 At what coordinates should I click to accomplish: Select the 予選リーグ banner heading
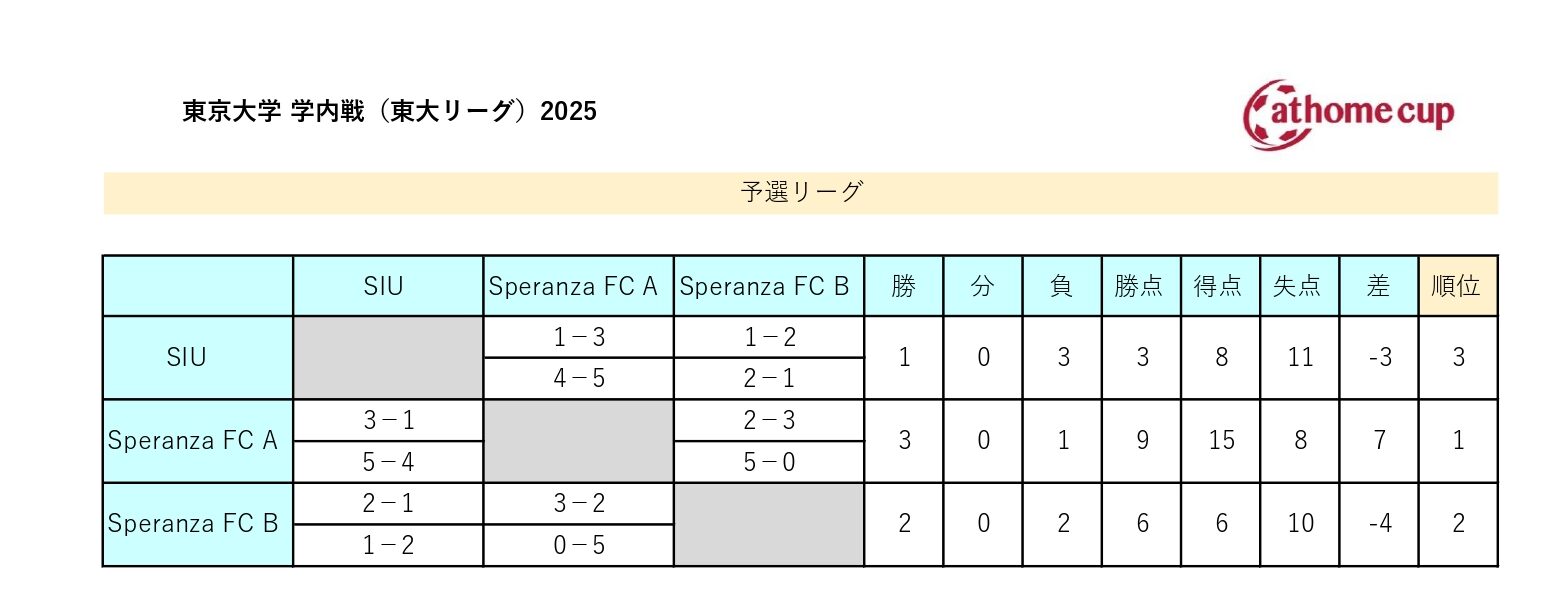[x=800, y=193]
